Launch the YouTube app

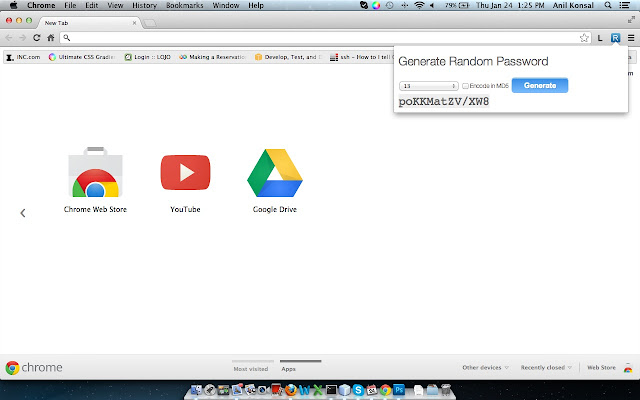[x=185, y=180]
